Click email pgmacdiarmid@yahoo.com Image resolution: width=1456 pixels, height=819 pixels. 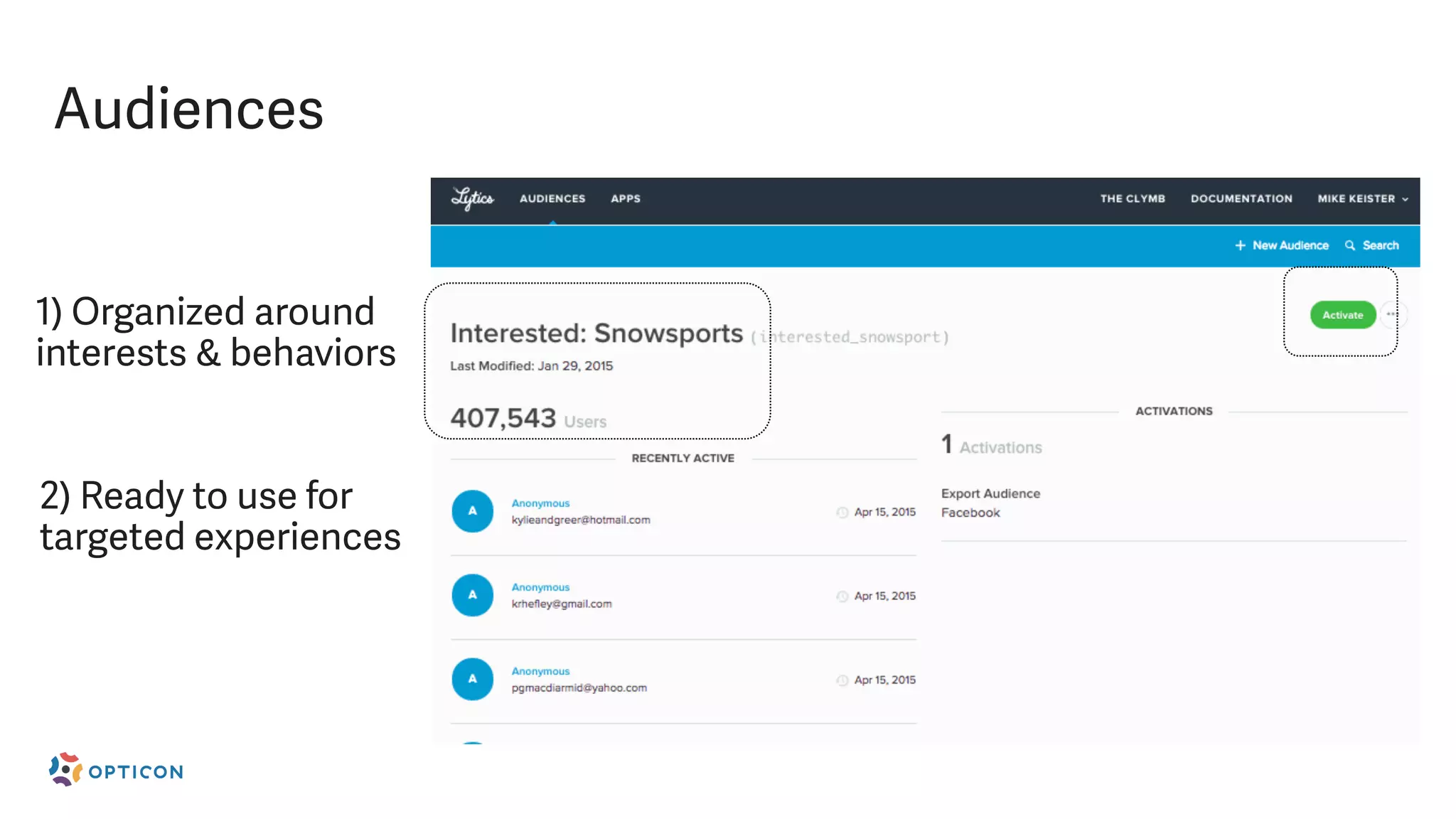[579, 687]
